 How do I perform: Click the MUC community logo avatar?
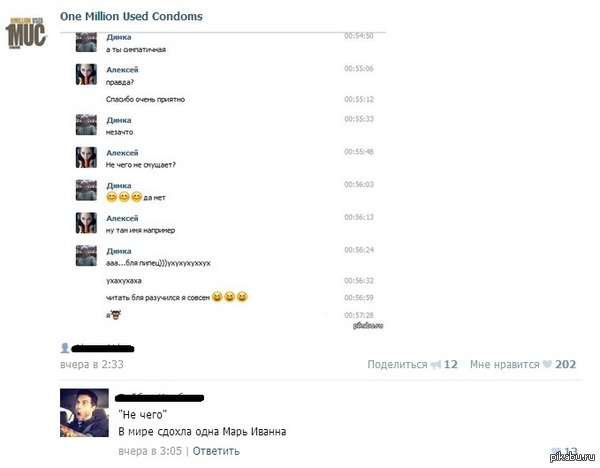[26, 33]
